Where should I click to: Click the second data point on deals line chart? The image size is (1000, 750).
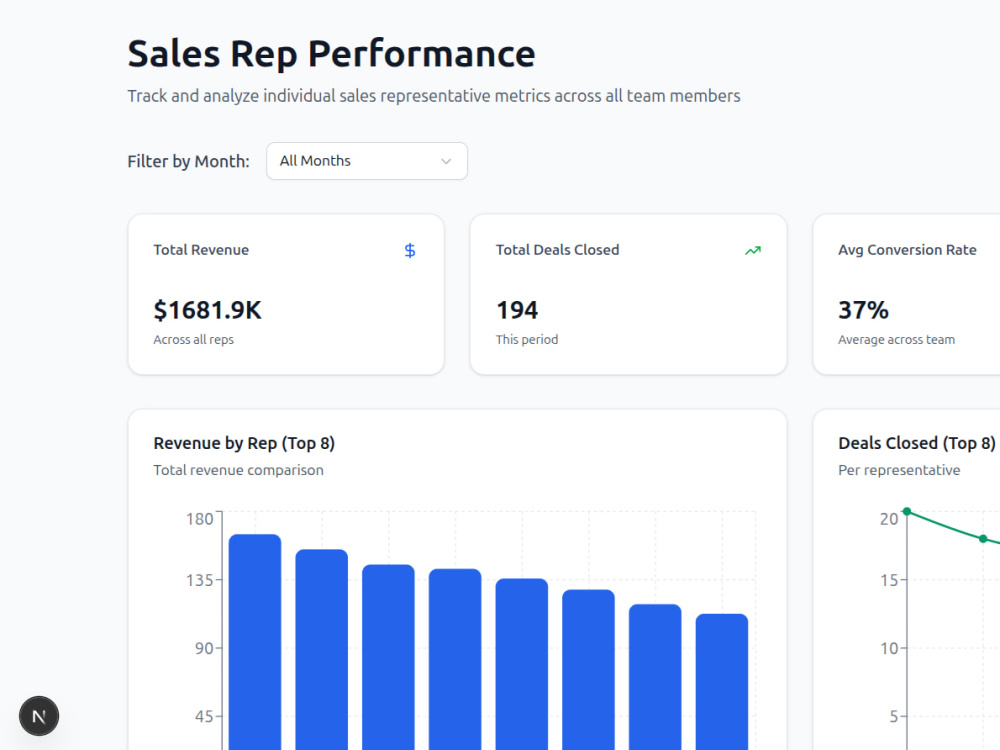pos(983,539)
